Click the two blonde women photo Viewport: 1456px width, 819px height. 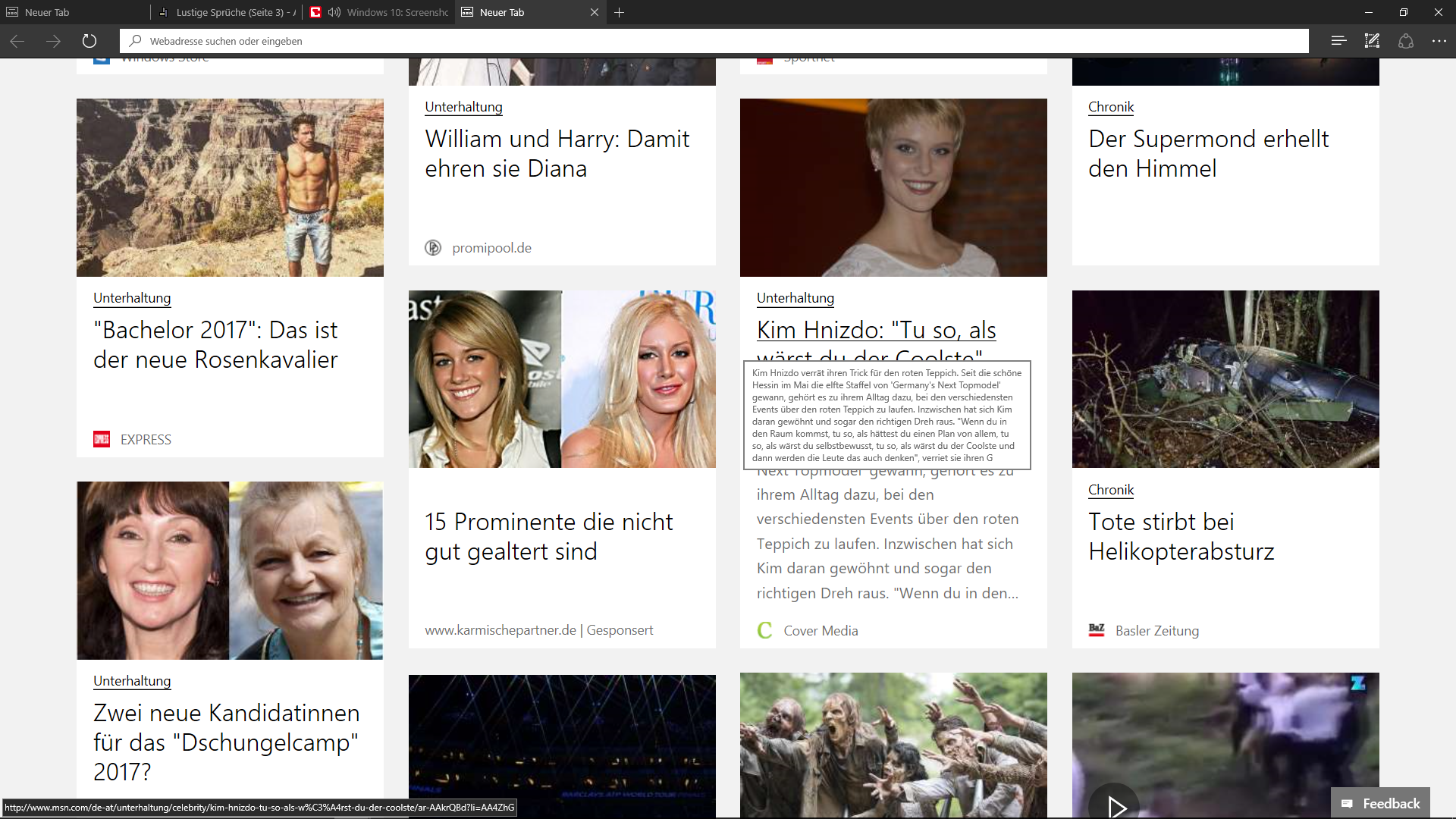[x=562, y=379]
